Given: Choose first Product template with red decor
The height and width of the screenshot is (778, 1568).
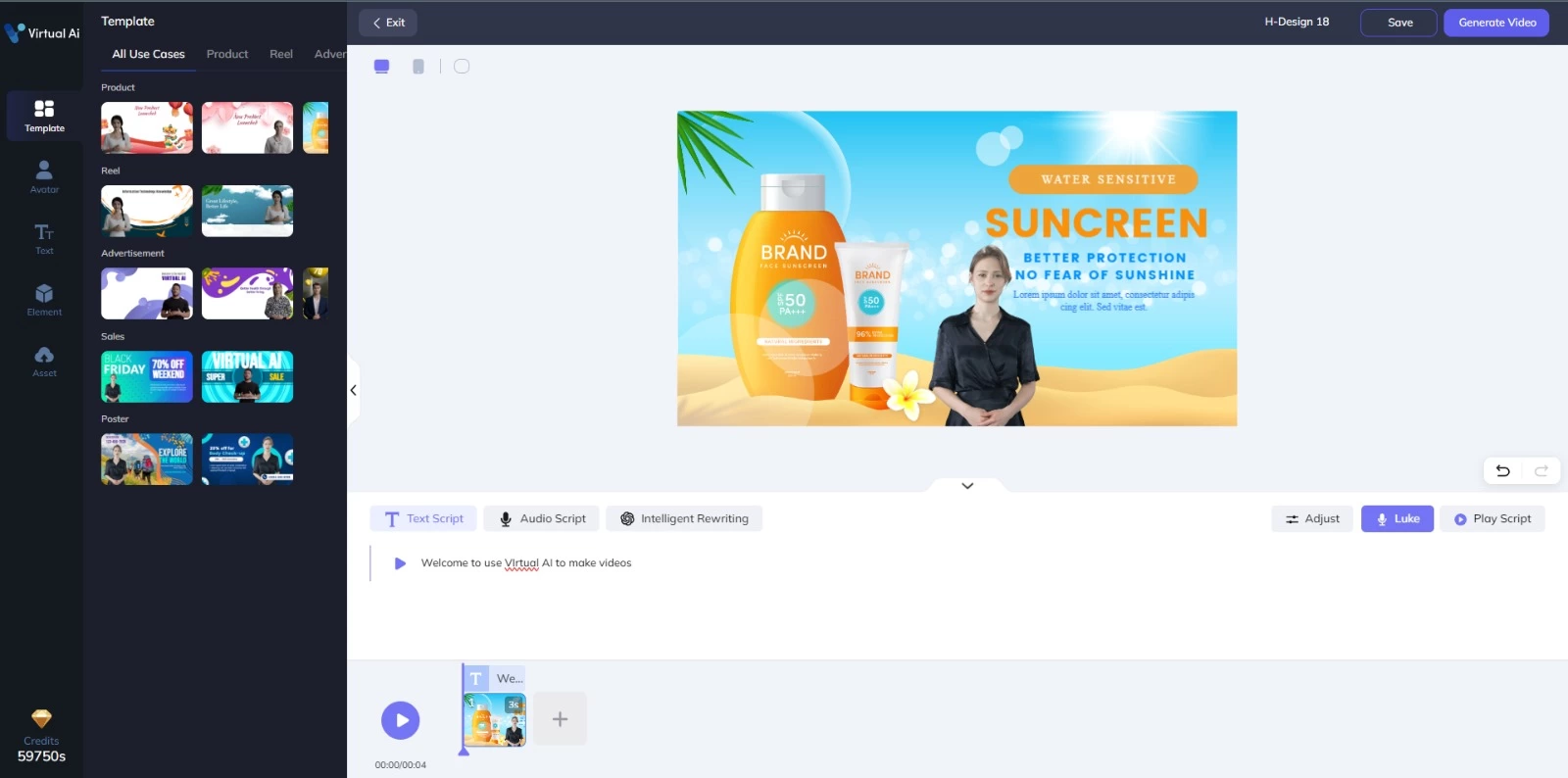Looking at the screenshot, I should [x=147, y=127].
